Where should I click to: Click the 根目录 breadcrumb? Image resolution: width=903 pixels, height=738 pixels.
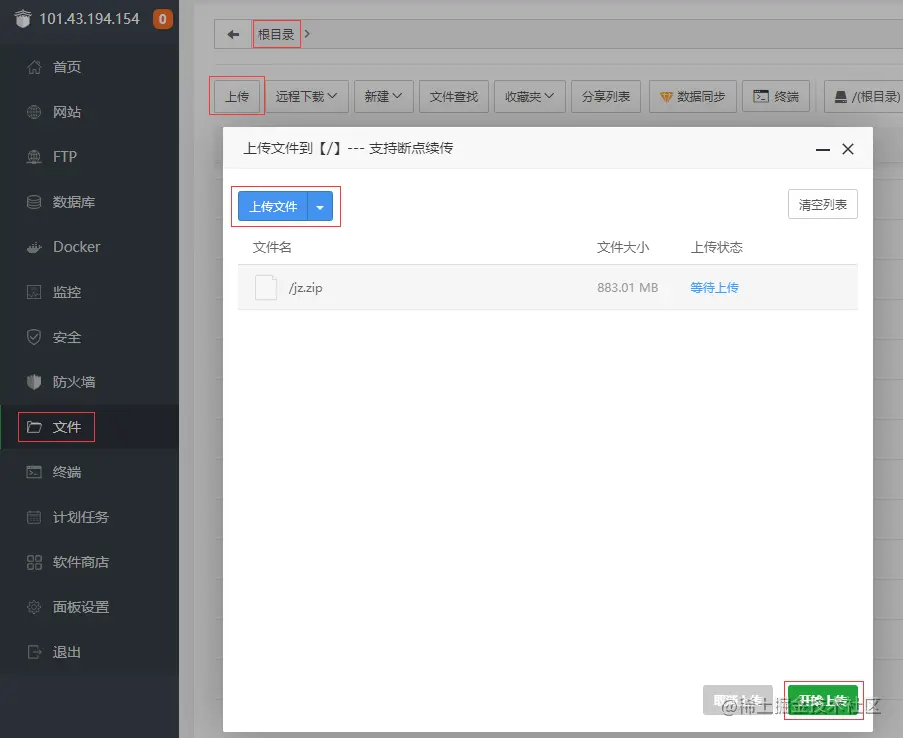click(x=276, y=35)
